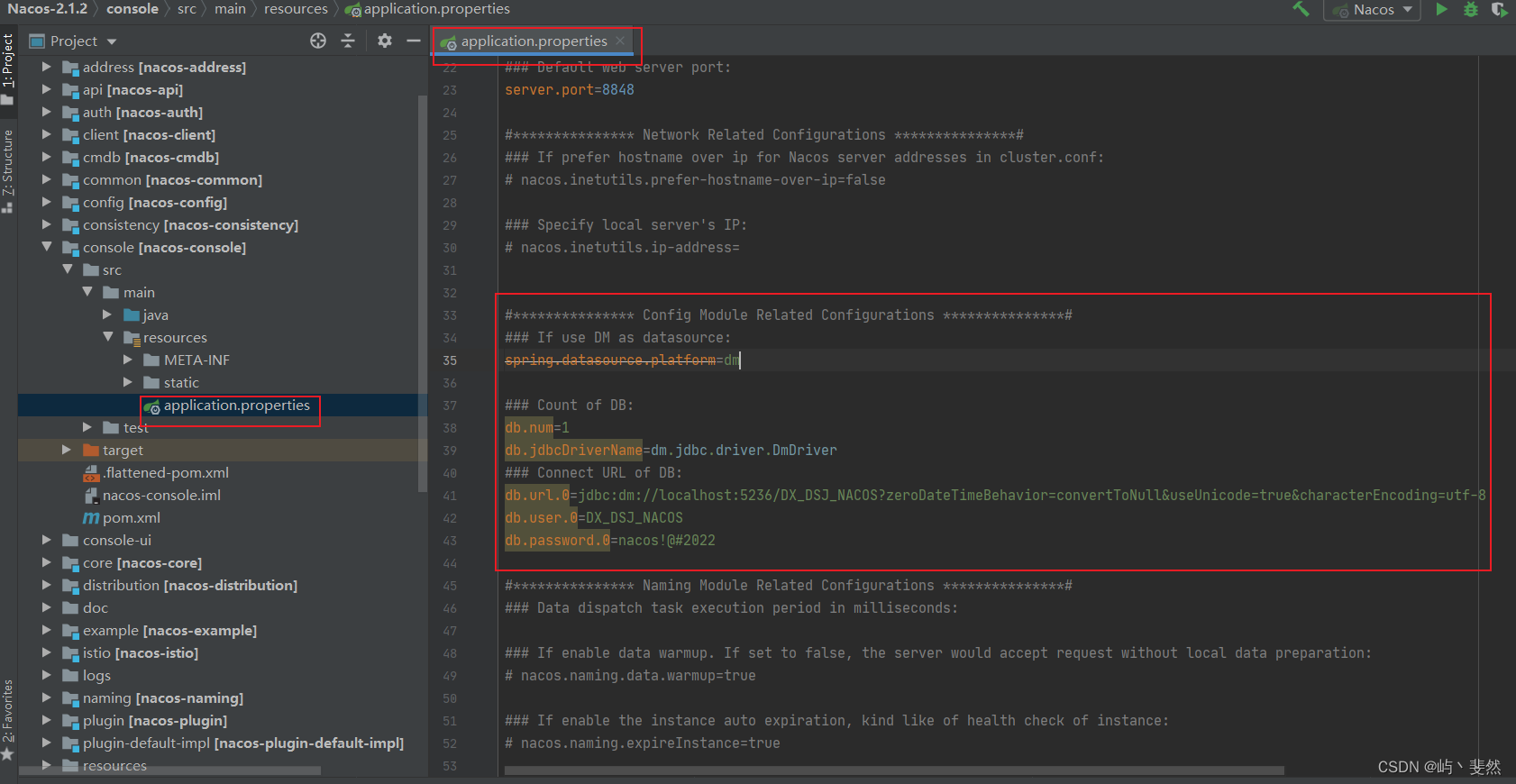Expand the auth [nacos-auth] module

46,112
